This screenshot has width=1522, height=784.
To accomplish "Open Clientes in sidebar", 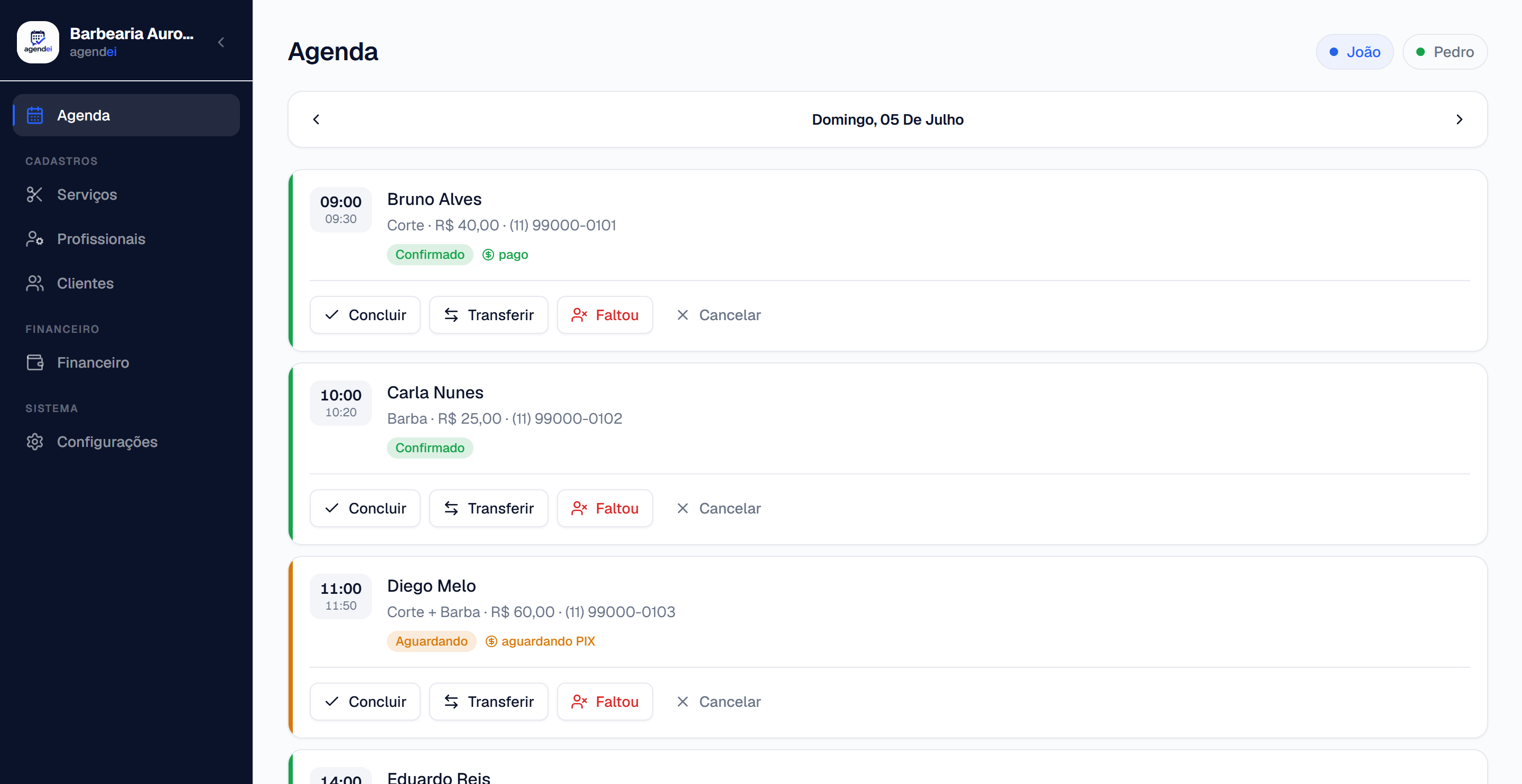I will 126,283.
